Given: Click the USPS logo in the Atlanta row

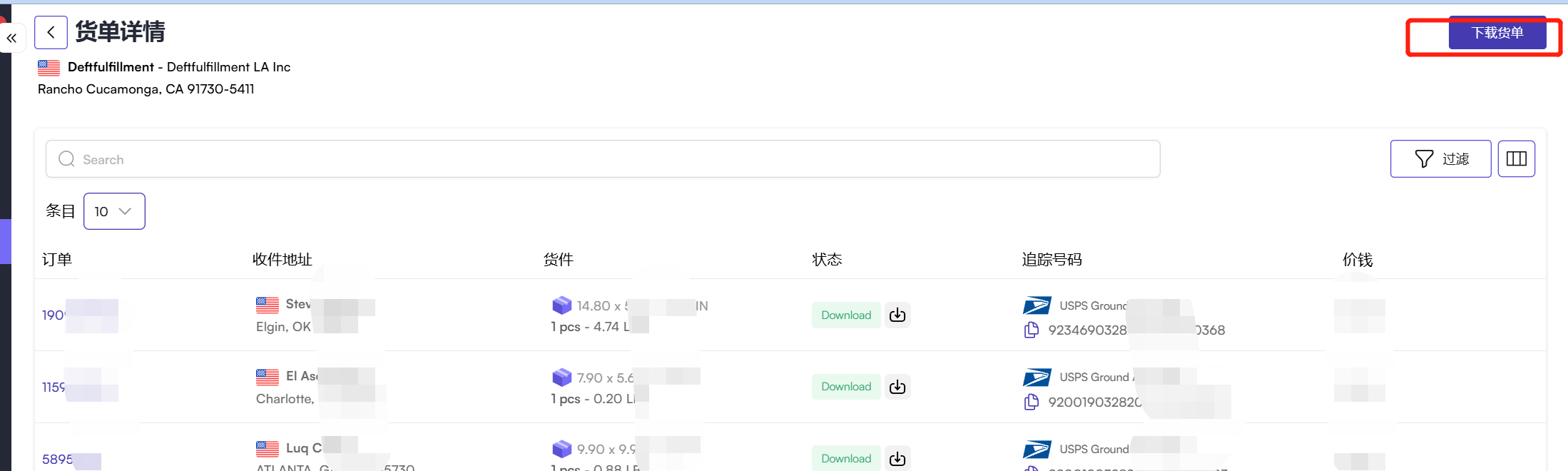Looking at the screenshot, I should pos(1037,449).
